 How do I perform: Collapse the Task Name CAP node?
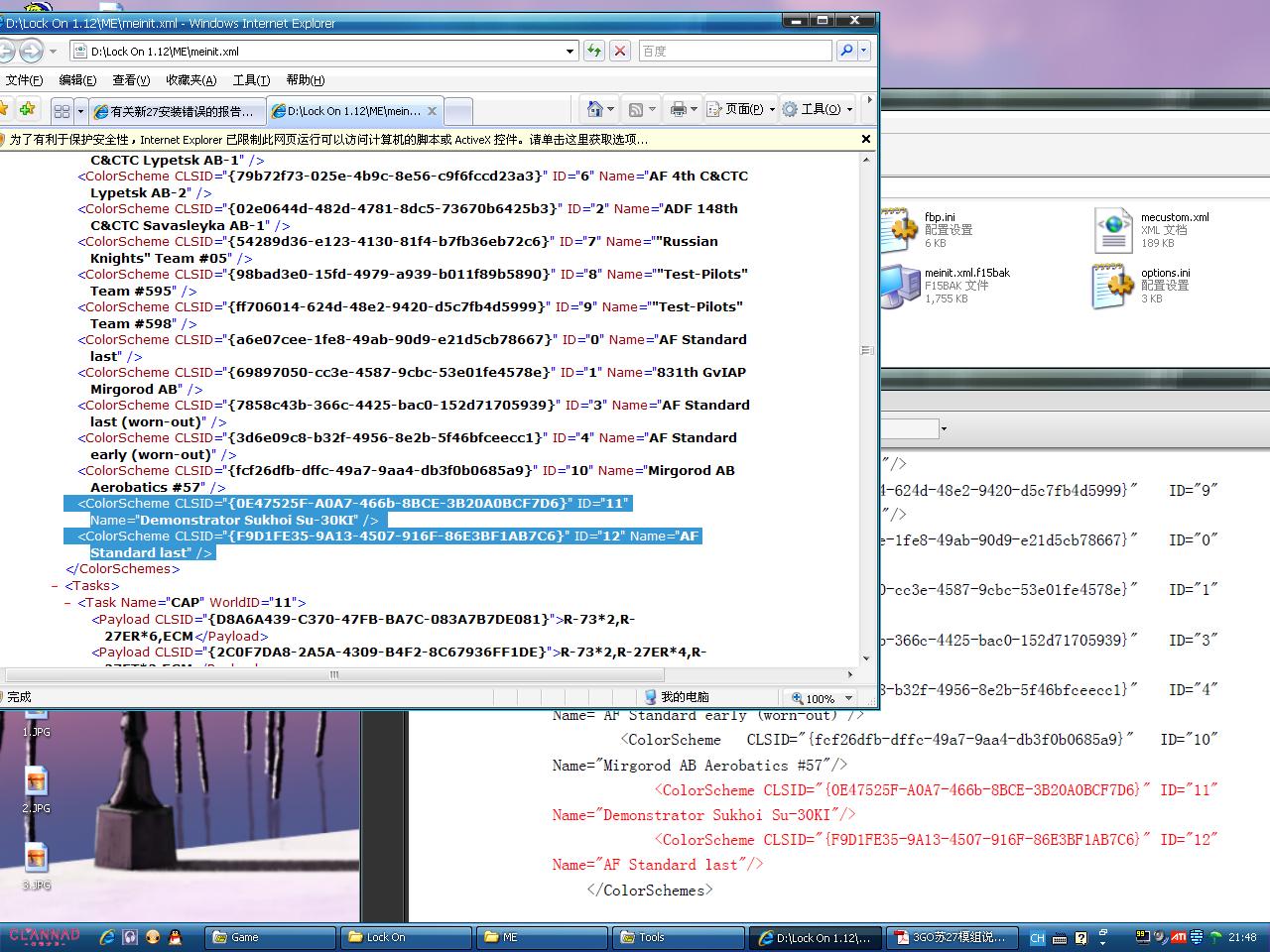tap(67, 603)
